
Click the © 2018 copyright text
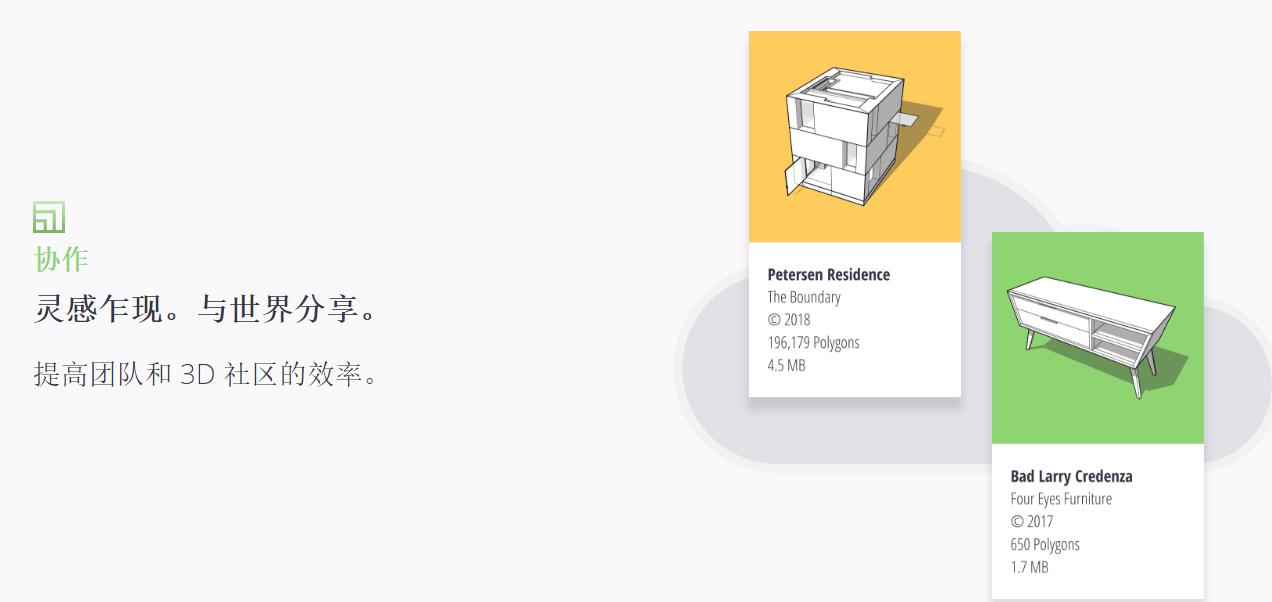788,320
